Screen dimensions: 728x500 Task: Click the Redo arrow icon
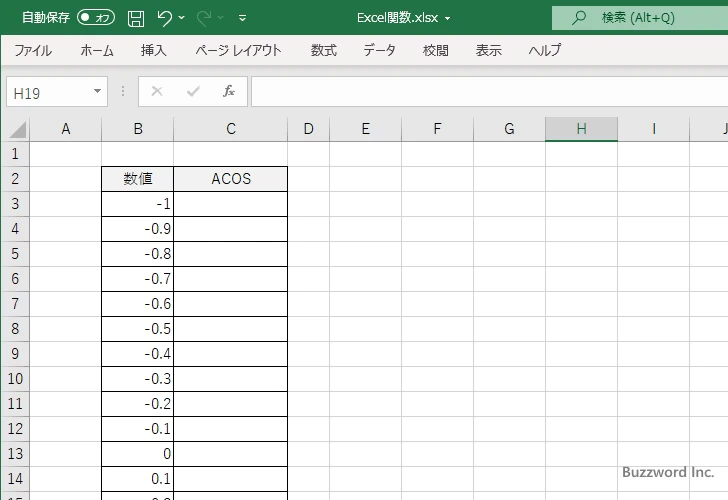point(205,18)
